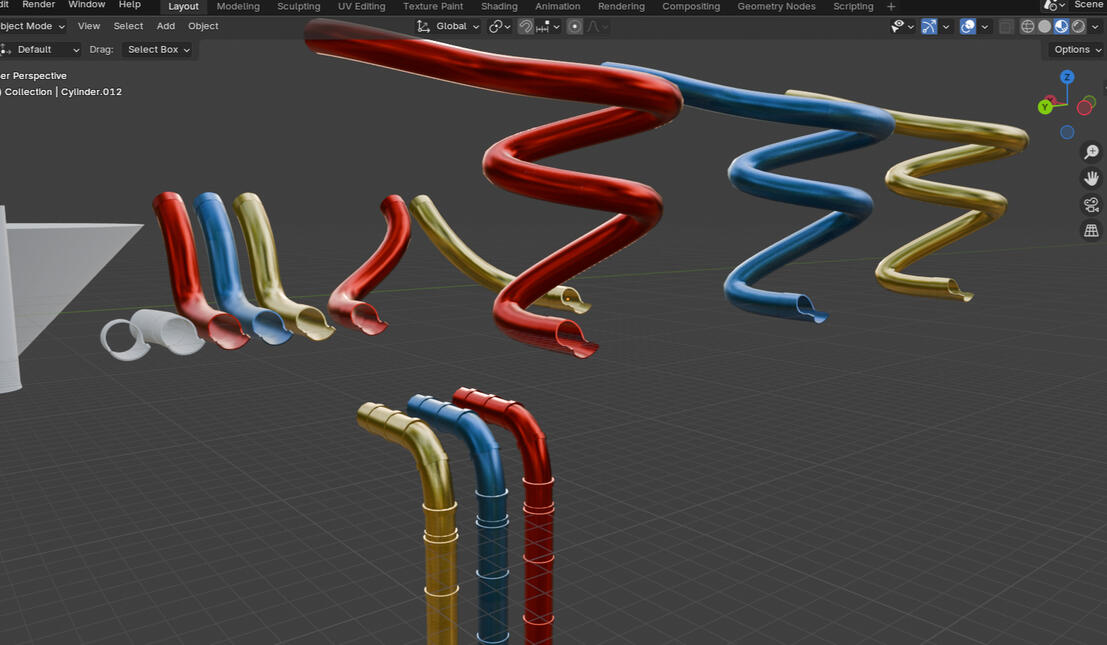Screen dimensions: 1107x645
Task: Click the Scene name field
Action: click(1089, 5)
